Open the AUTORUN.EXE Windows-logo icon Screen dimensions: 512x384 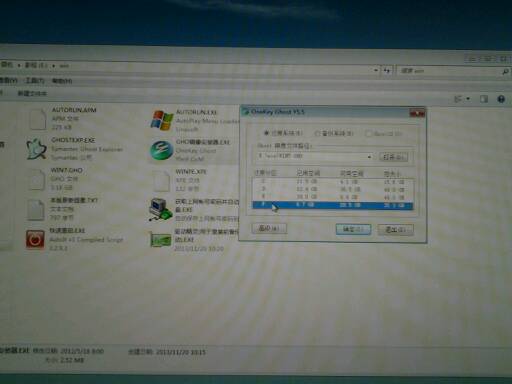pos(162,120)
